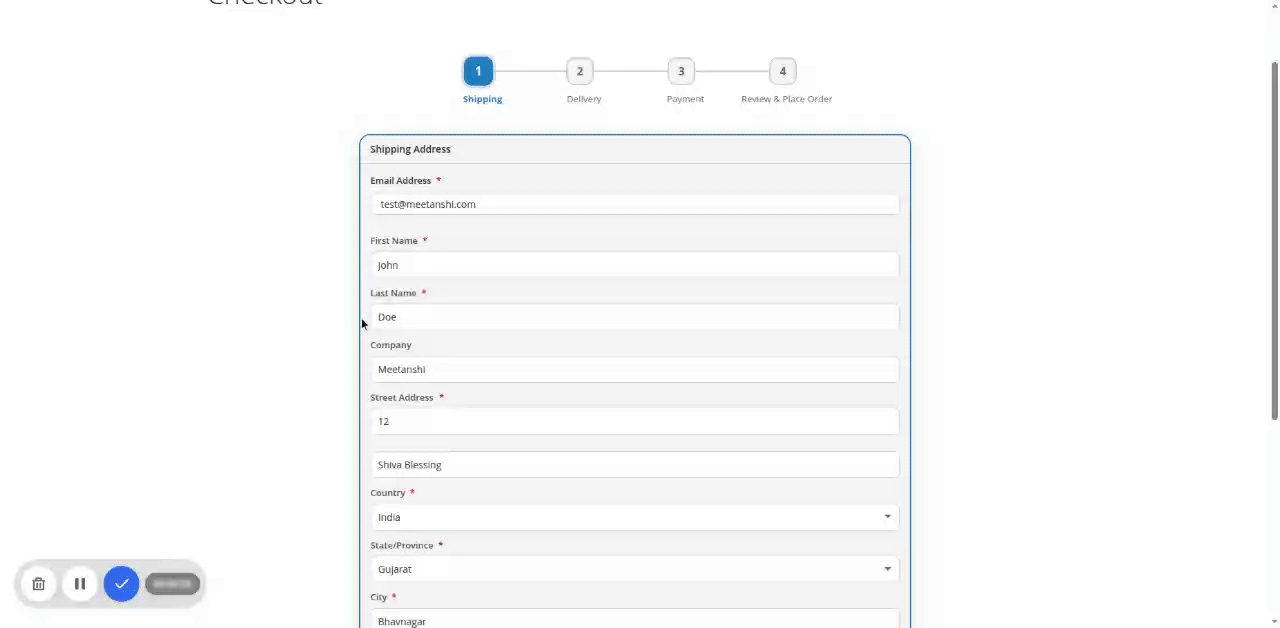Click the Street Address field label

401,398
